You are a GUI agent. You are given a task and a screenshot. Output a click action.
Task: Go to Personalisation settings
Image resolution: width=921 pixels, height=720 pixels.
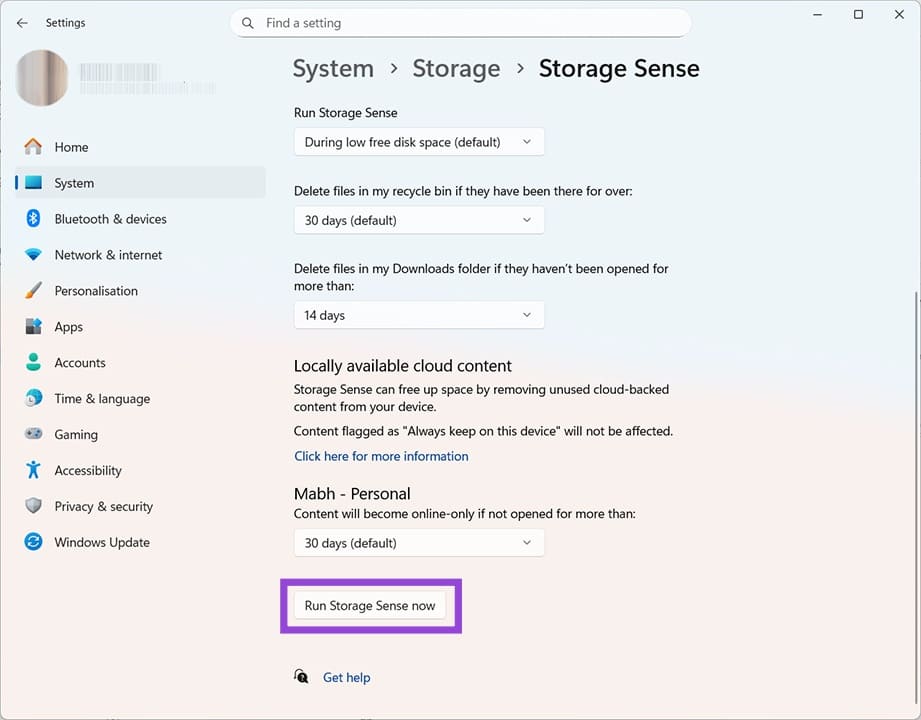coord(96,291)
